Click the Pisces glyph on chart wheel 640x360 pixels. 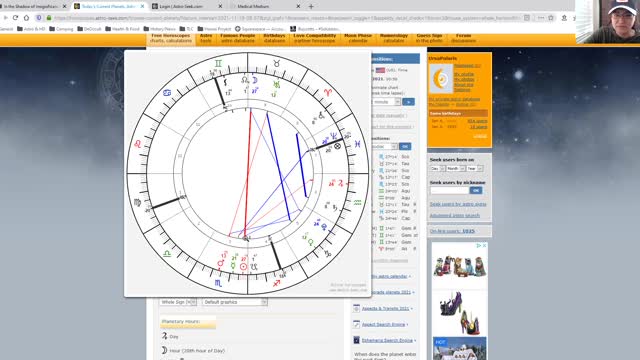click(358, 144)
